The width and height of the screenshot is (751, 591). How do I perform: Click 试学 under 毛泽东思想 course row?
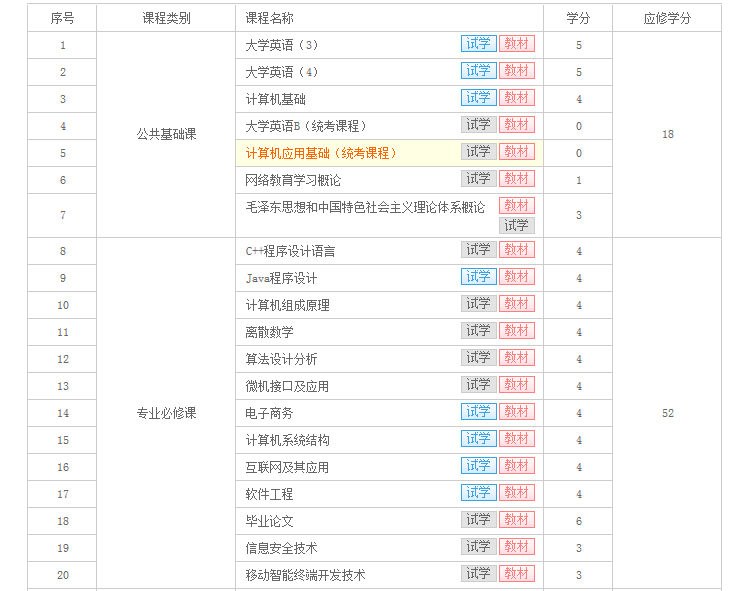(x=516, y=226)
